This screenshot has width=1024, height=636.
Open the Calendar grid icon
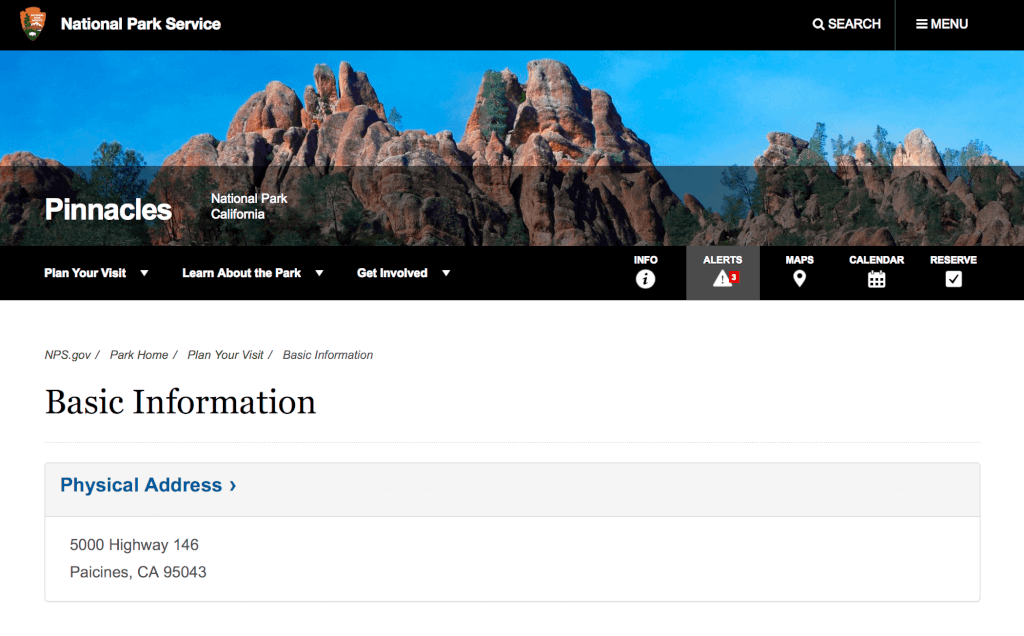(876, 279)
